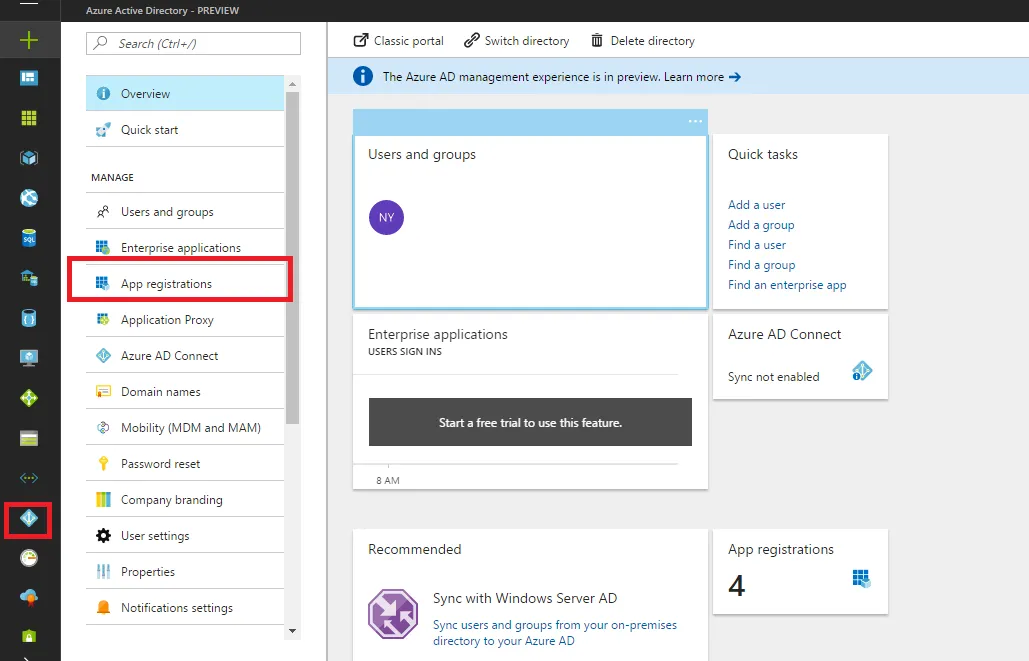Open Azure Active Directory sidebar icon

pos(29,519)
